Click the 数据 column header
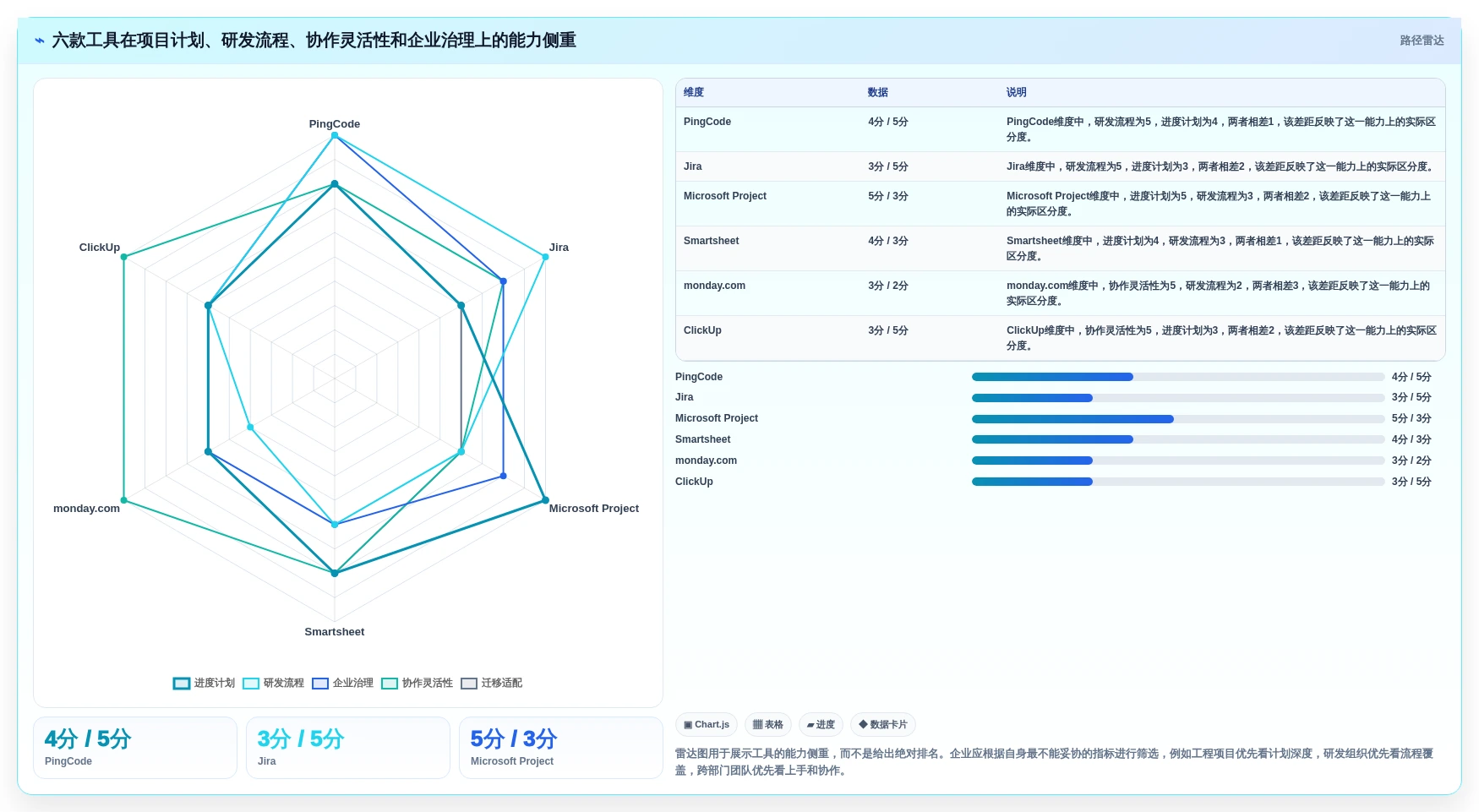Image resolution: width=1479 pixels, height=812 pixels. (x=878, y=92)
